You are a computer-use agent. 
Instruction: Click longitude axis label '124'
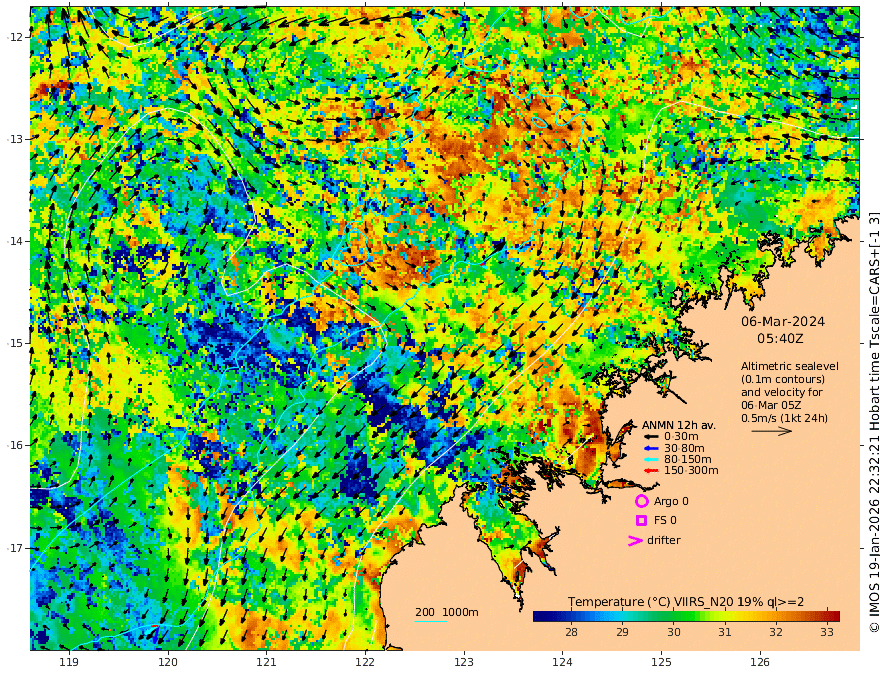coord(563,663)
